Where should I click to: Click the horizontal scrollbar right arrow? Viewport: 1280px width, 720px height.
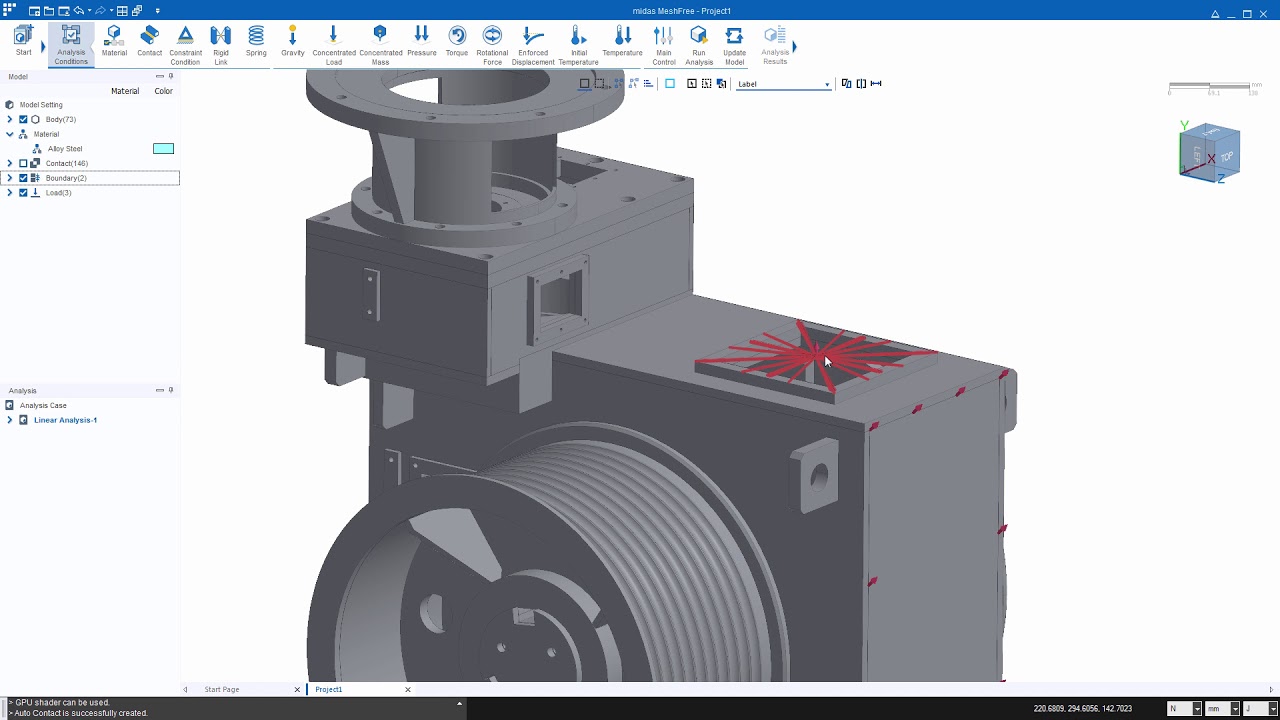[1272, 689]
